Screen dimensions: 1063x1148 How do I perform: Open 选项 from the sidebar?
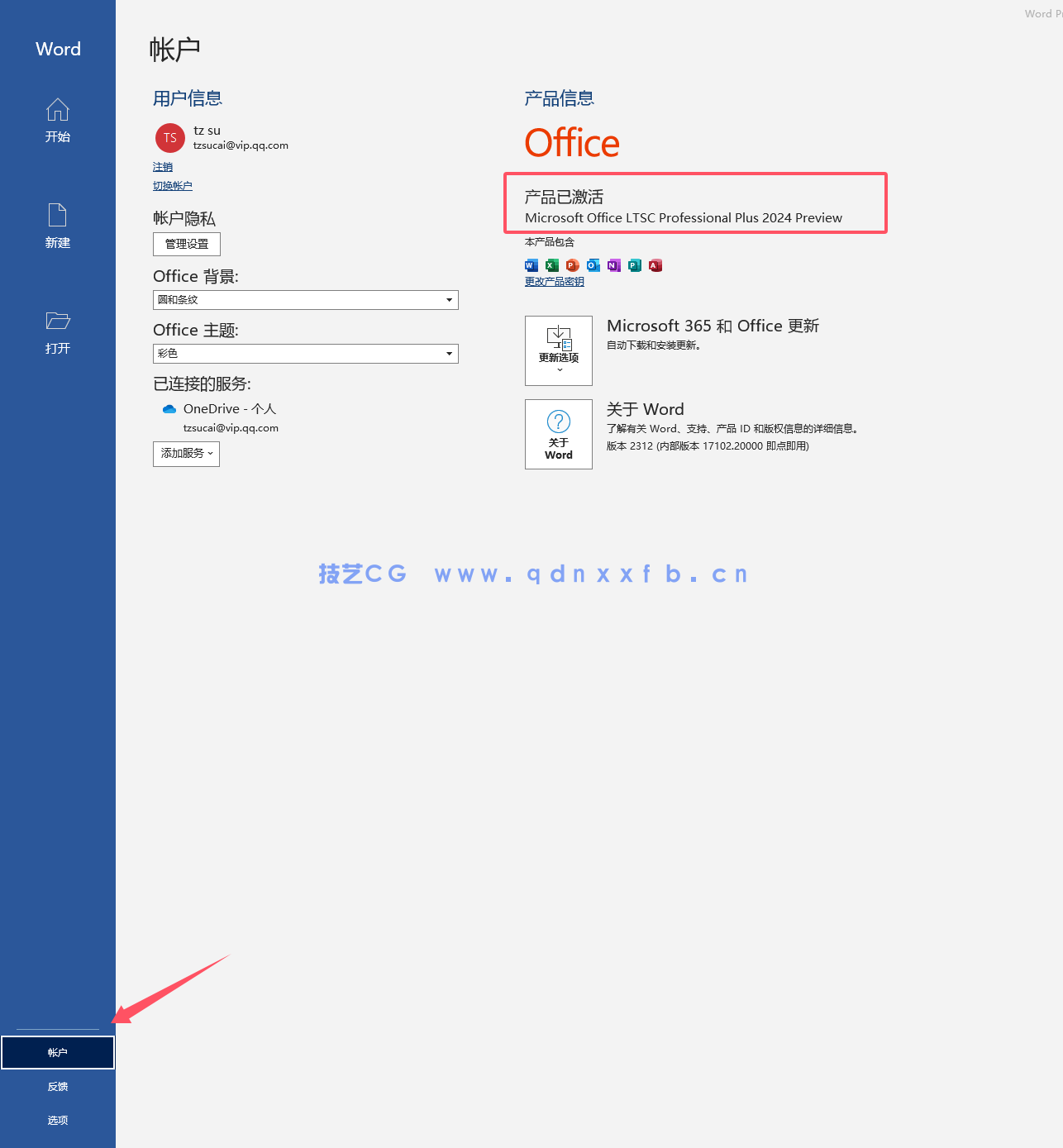[x=57, y=1120]
